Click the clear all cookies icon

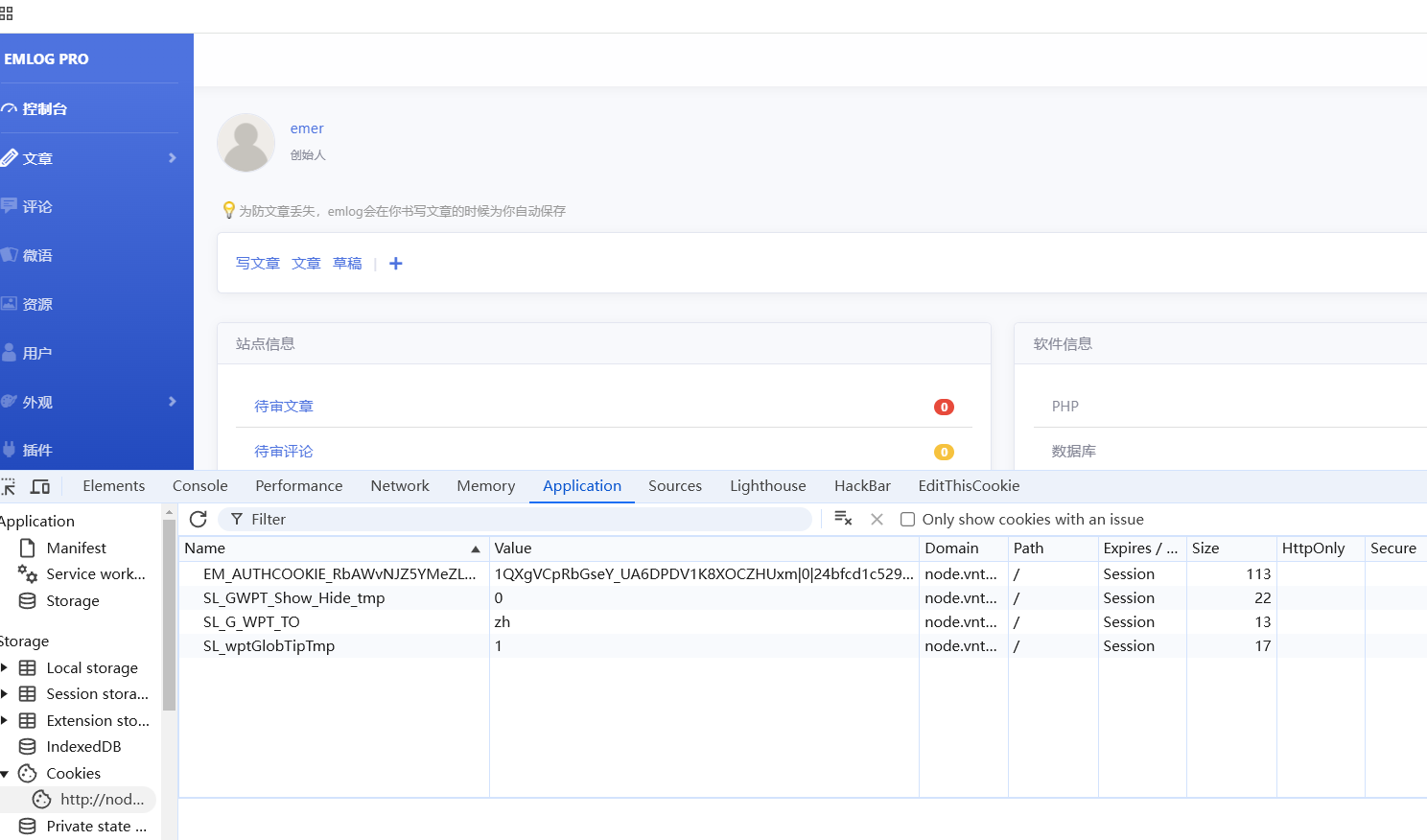(843, 519)
